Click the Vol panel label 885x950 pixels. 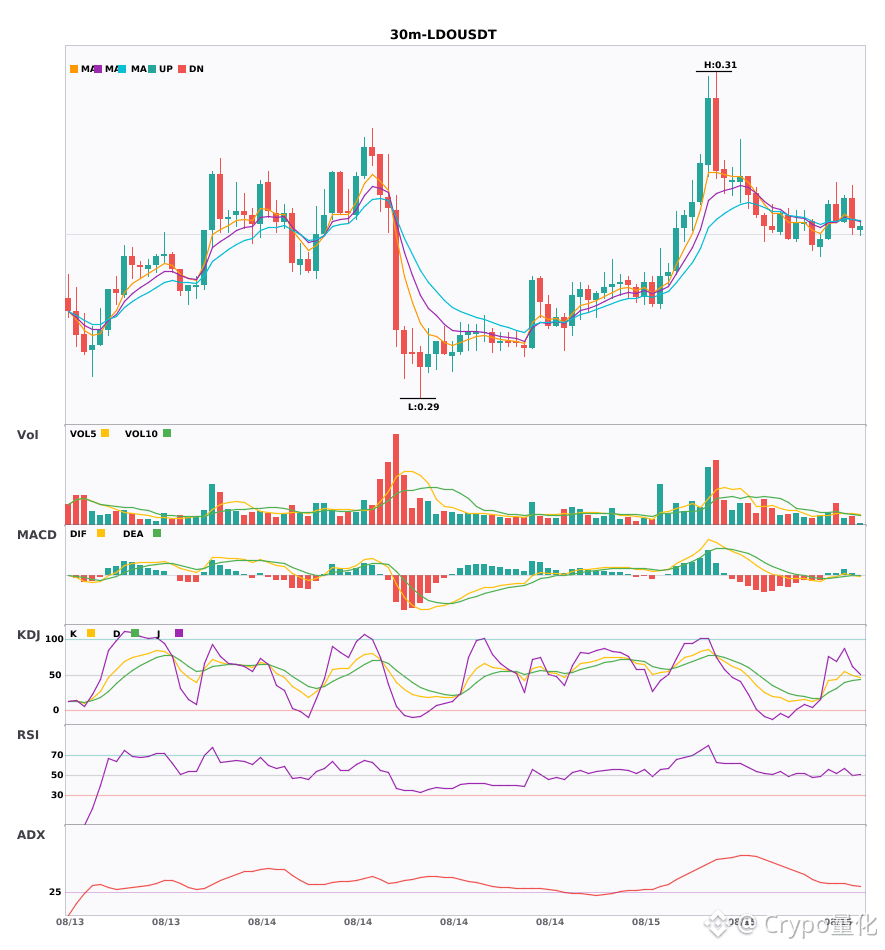tap(27, 435)
